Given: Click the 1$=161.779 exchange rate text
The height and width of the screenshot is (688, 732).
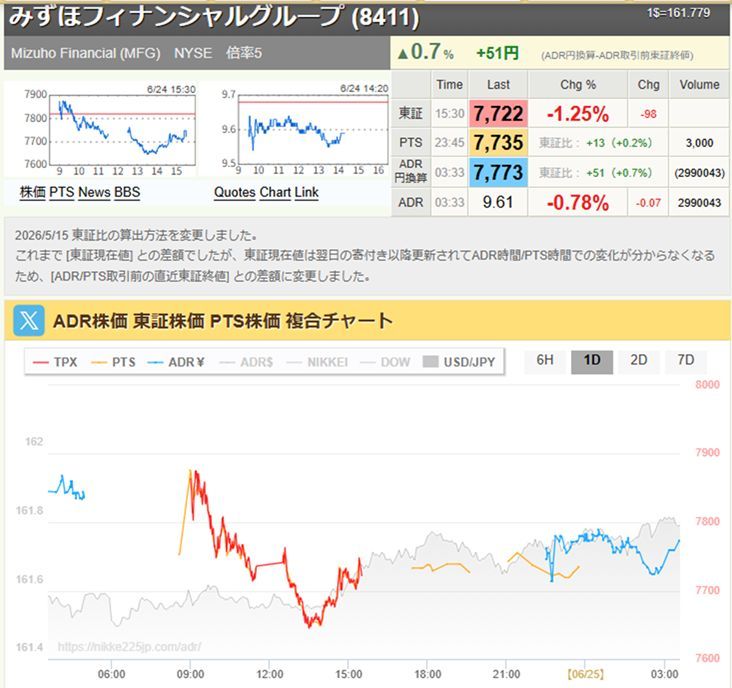Looking at the screenshot, I should pos(678,13).
